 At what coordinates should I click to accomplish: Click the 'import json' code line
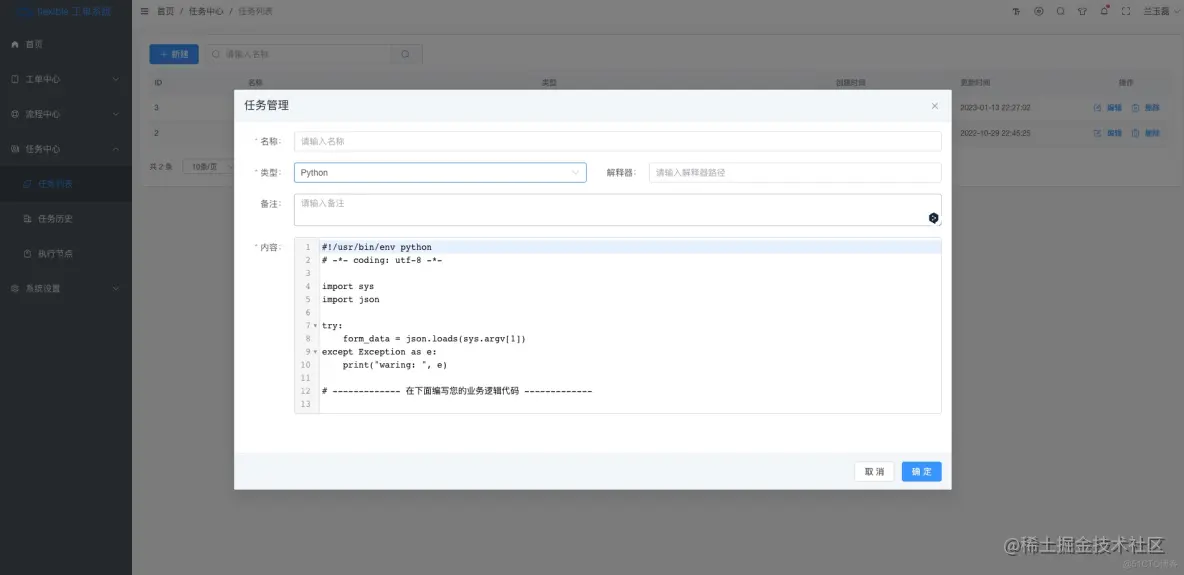coord(350,299)
